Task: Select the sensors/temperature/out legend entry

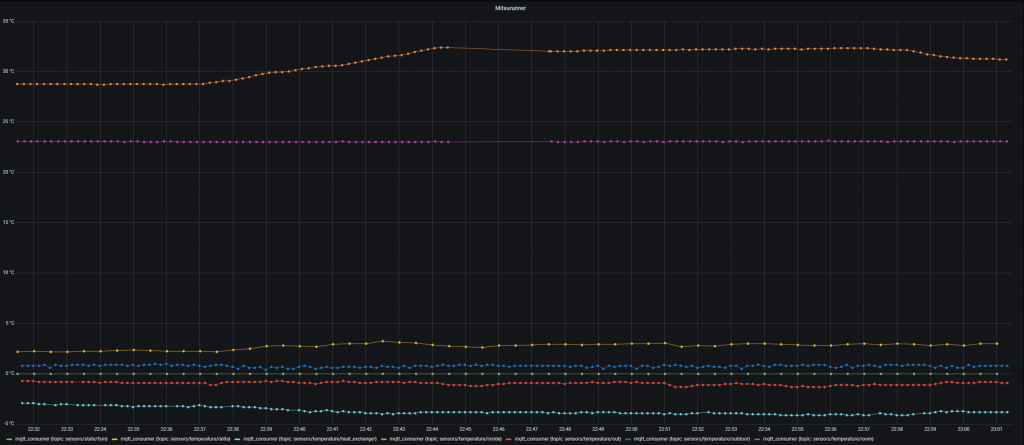Action: 567,438
